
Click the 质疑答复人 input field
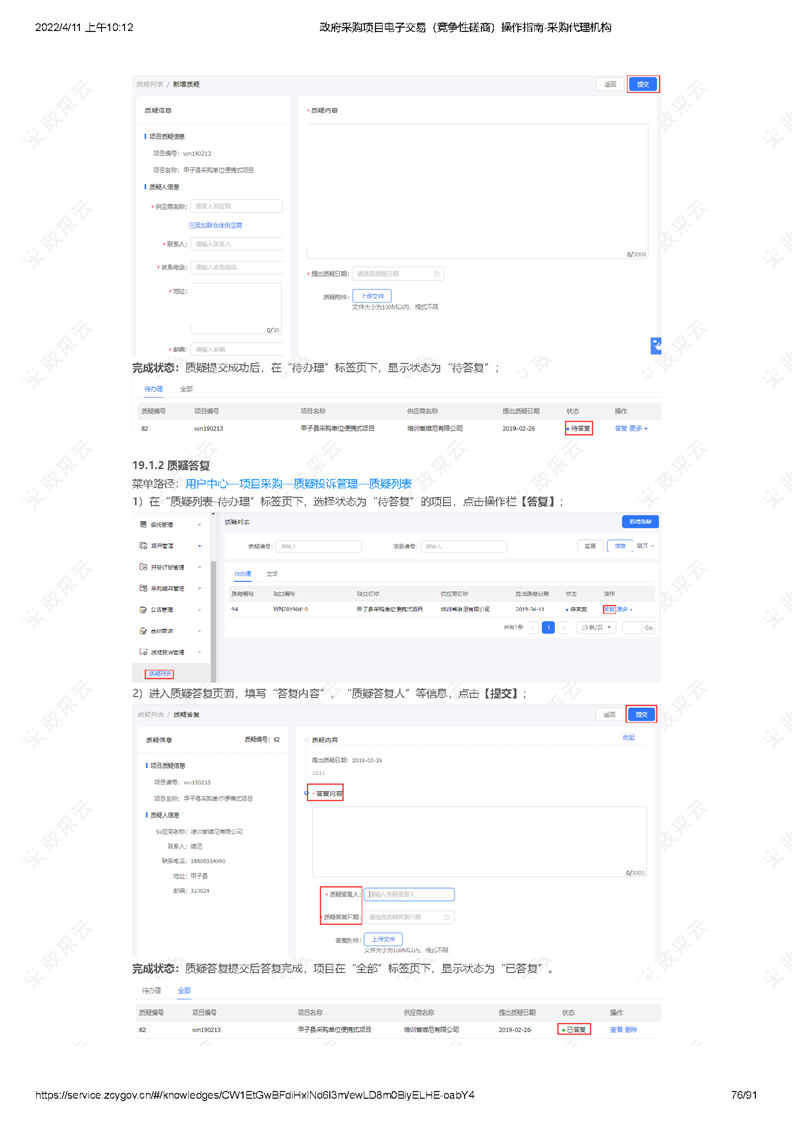pyautogui.click(x=409, y=895)
